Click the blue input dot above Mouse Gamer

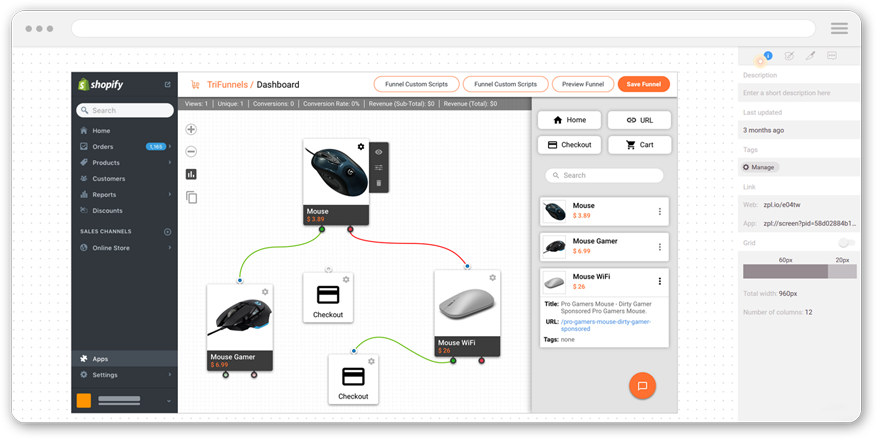click(239, 280)
